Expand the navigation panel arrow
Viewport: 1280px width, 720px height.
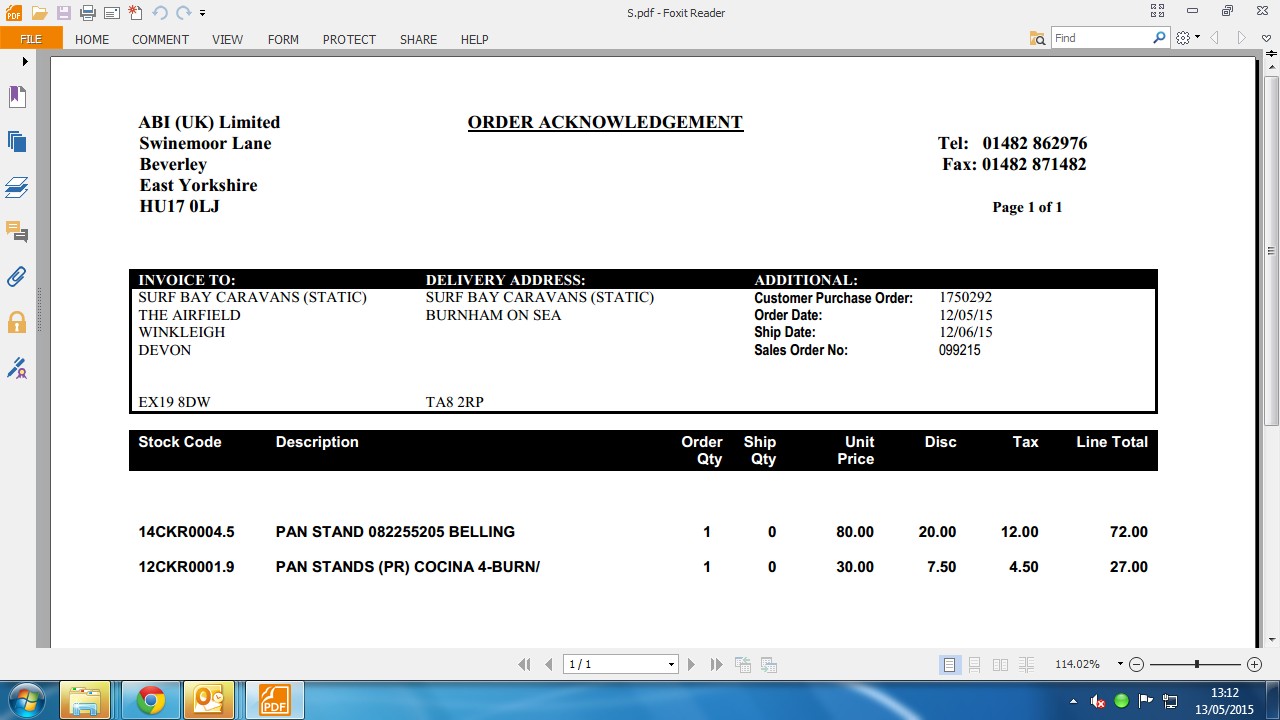pos(25,62)
